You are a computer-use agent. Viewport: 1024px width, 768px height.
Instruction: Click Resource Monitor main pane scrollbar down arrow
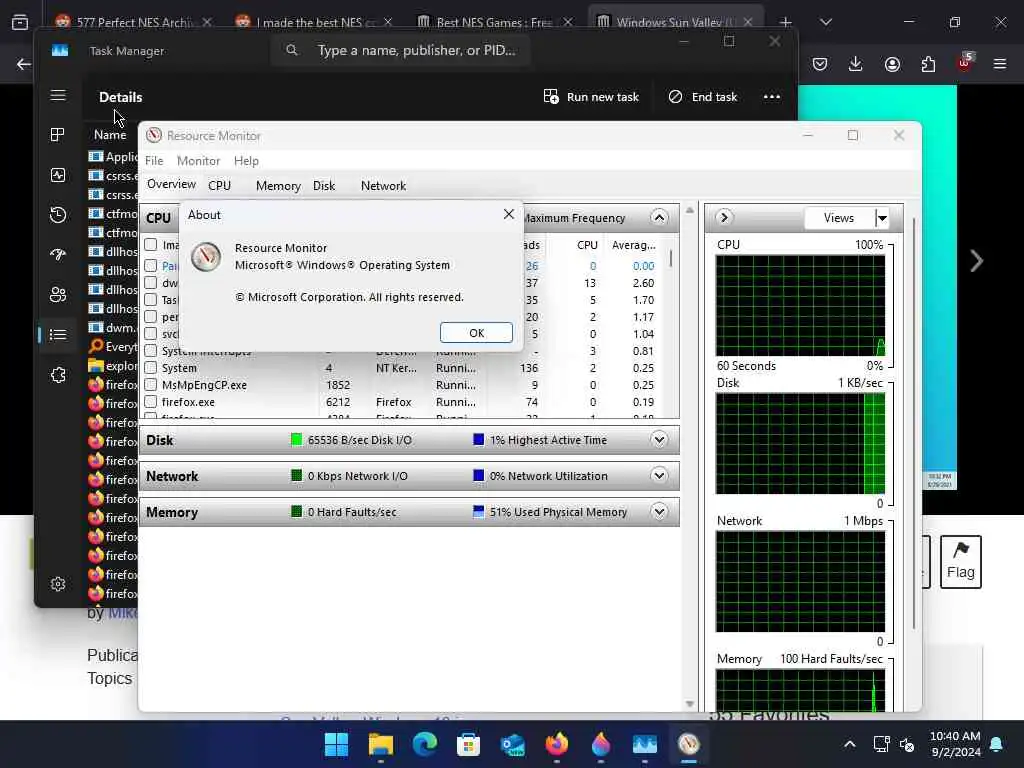pyautogui.click(x=690, y=704)
